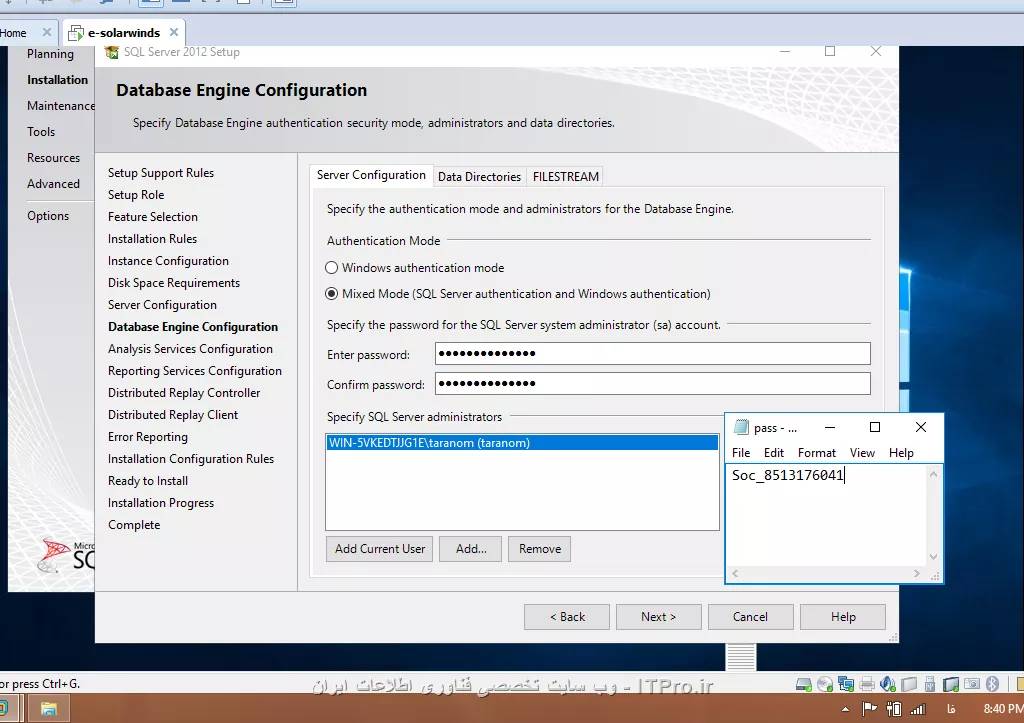
Task: Go to previous step with < Back
Action: (567, 617)
